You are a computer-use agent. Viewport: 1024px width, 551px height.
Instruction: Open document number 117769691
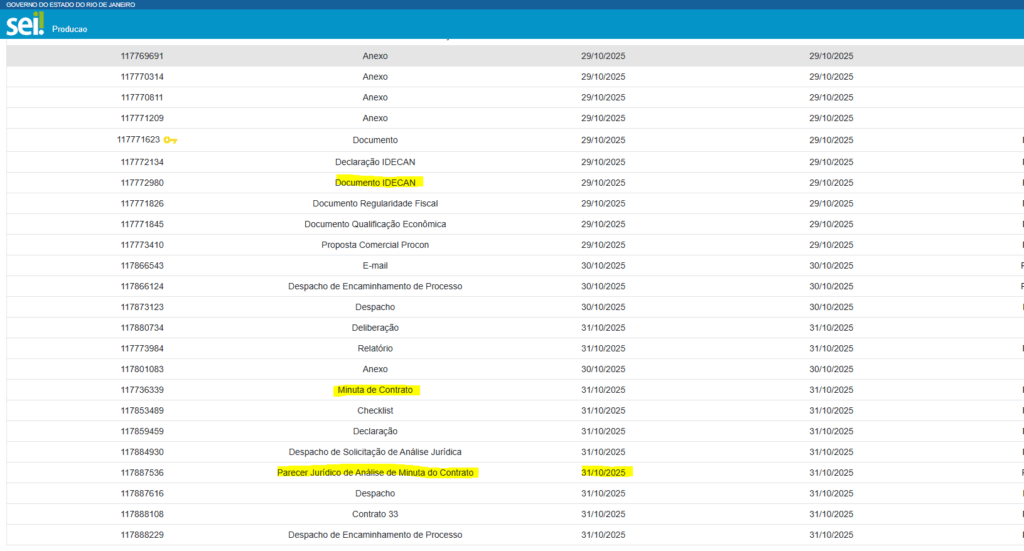(x=142, y=56)
